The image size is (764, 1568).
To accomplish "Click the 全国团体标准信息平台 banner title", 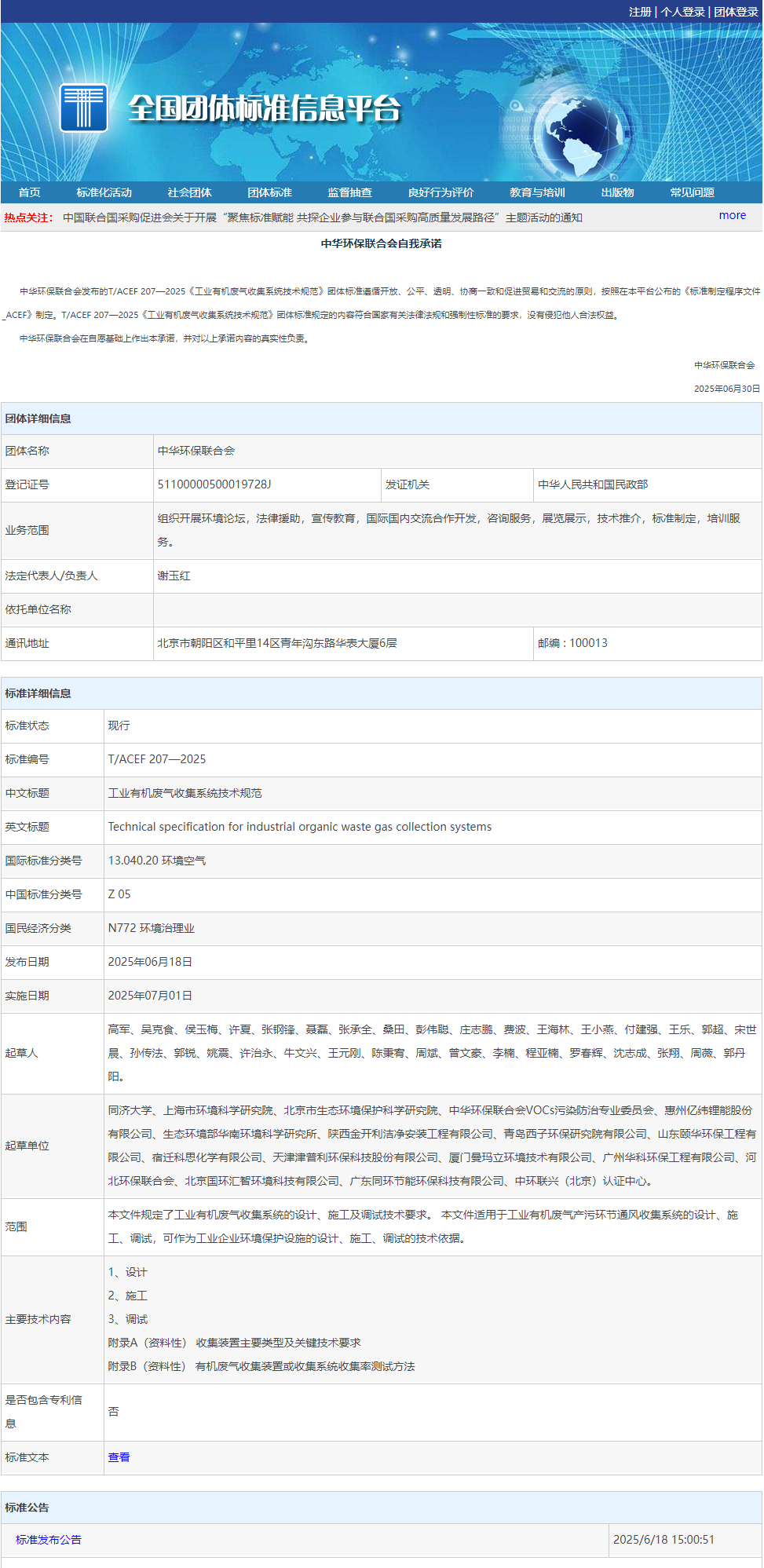I will (265, 108).
